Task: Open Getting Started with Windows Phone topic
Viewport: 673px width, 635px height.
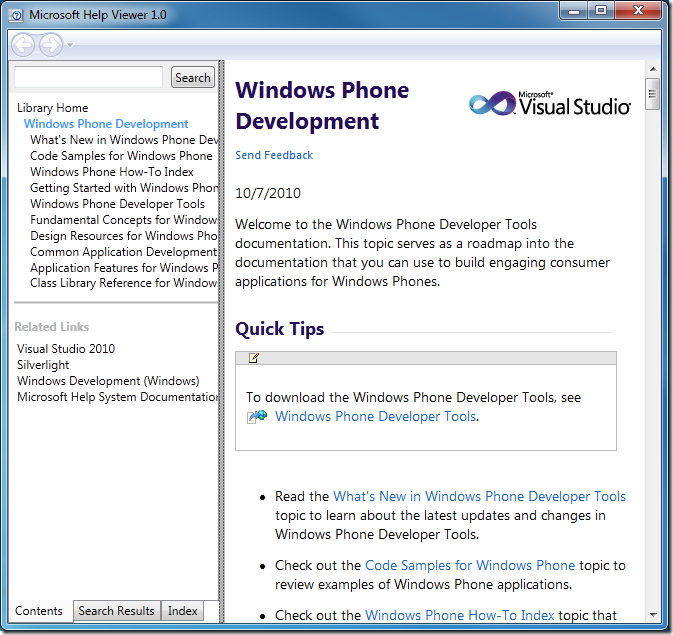Action: pos(124,188)
